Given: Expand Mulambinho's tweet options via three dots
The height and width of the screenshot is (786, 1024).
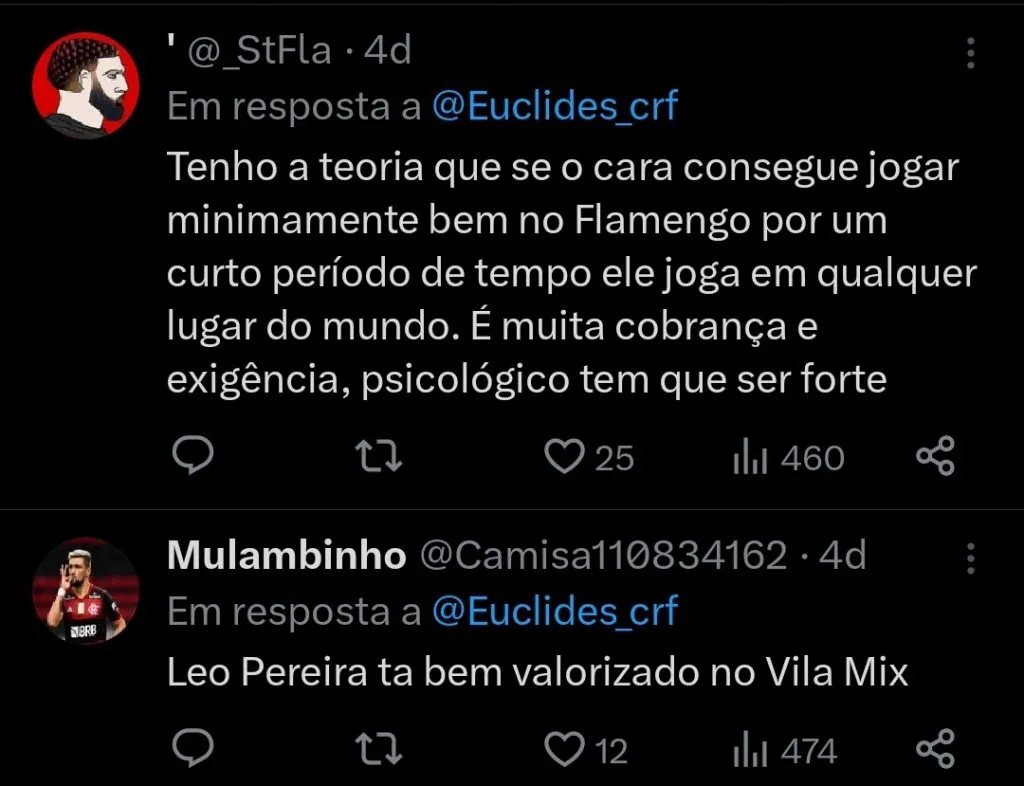Looking at the screenshot, I should [970, 558].
